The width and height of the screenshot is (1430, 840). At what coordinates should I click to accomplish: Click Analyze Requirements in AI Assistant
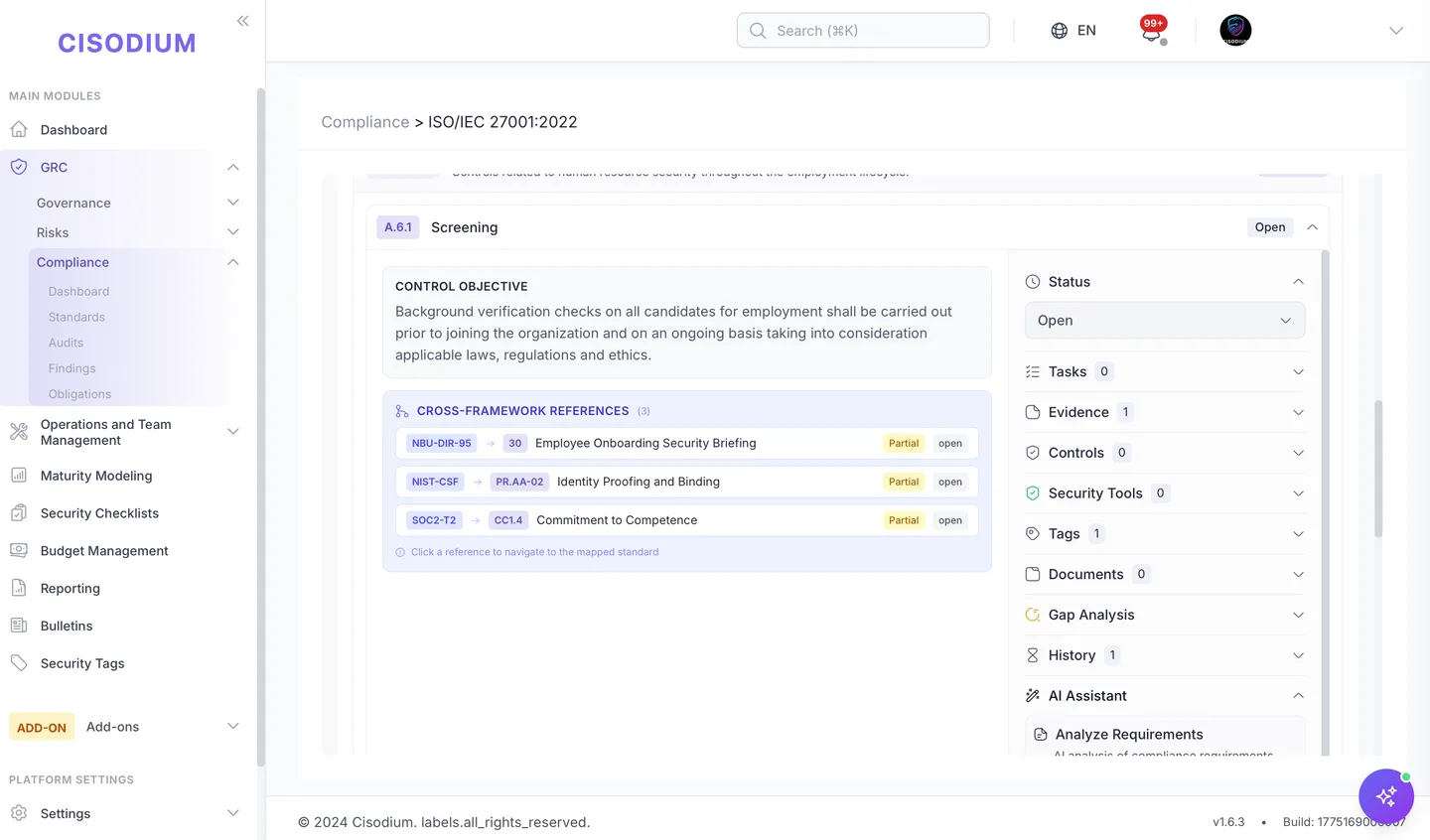1129,735
